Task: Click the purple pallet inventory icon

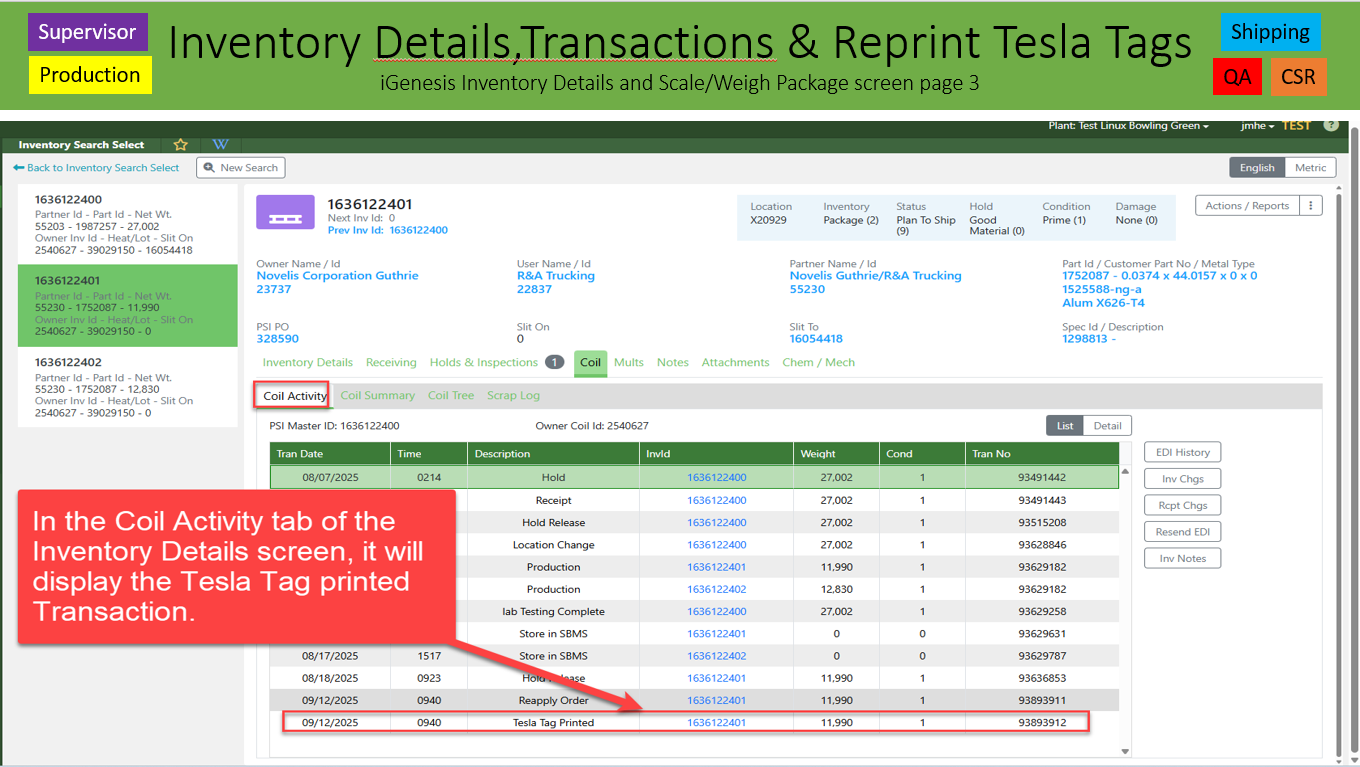Action: tap(286, 213)
